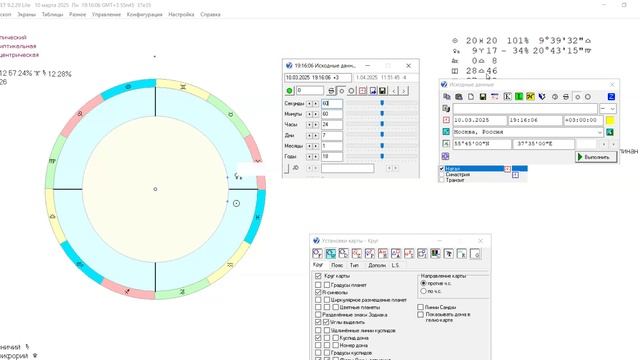This screenshot has height=360, width=640.
Task: Click the copy icon at left of Исходные данные toolbar
Action: pos(447,97)
